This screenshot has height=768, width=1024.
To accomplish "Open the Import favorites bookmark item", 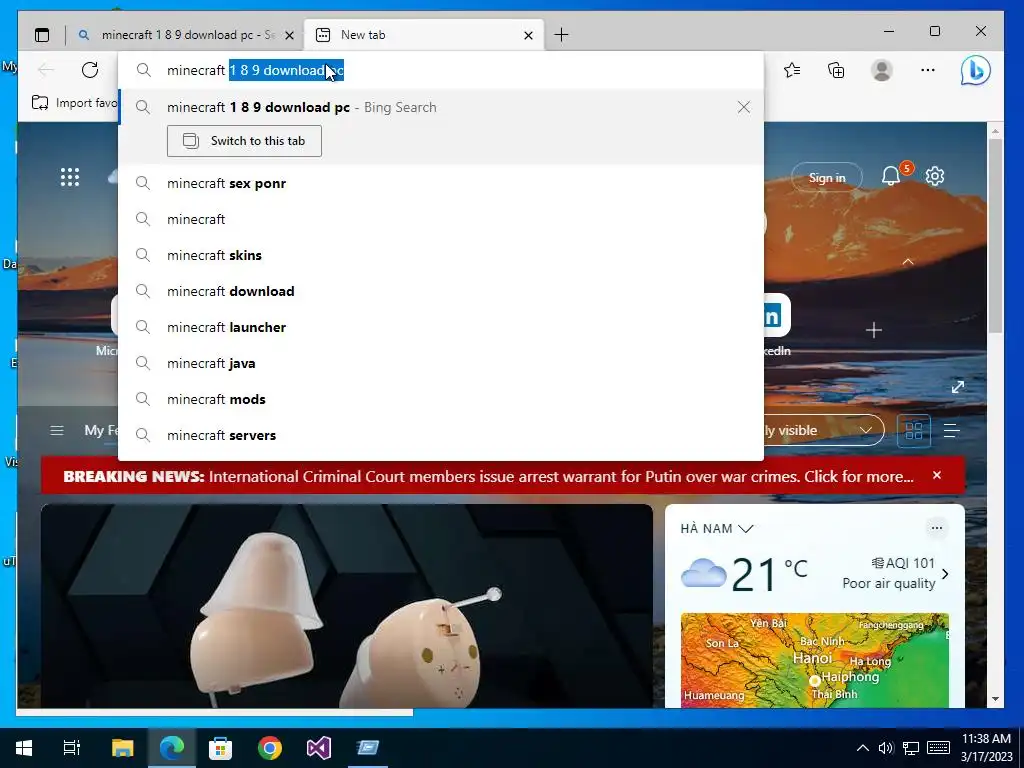I will (x=74, y=103).
